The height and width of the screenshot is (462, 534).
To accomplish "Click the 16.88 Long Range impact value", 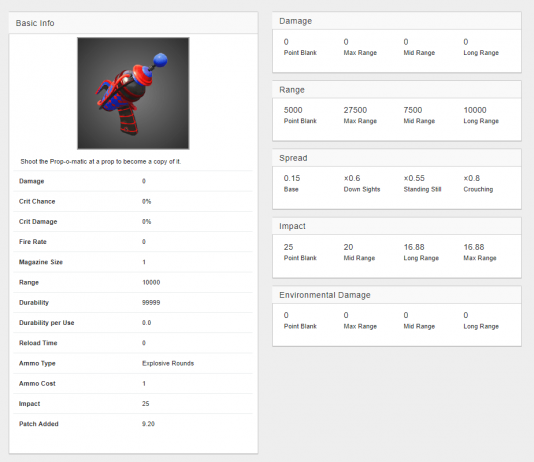I will click(x=414, y=247).
